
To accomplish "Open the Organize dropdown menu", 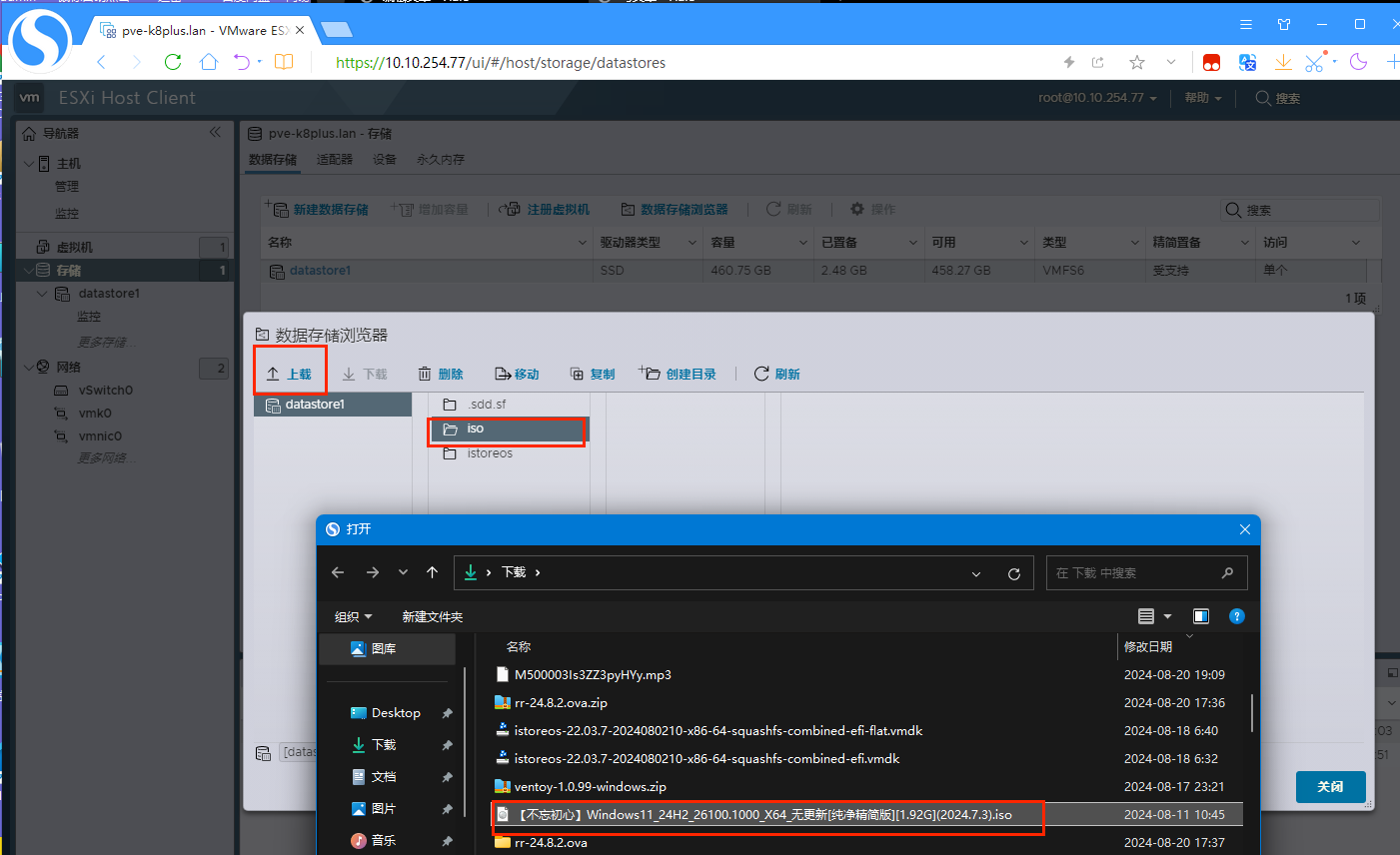I will [353, 616].
